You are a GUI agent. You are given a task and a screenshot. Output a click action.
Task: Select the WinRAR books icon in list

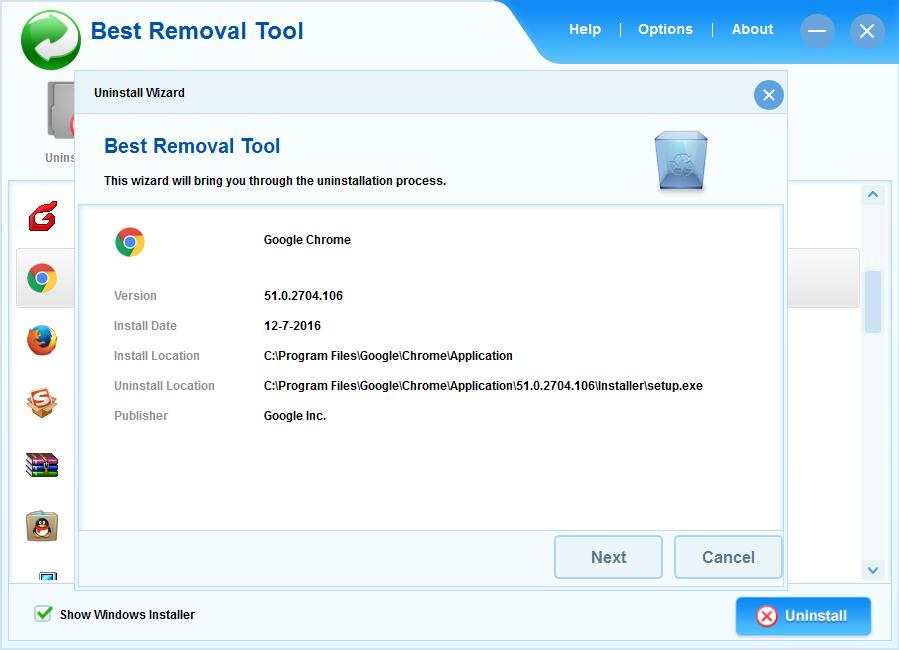pos(42,465)
